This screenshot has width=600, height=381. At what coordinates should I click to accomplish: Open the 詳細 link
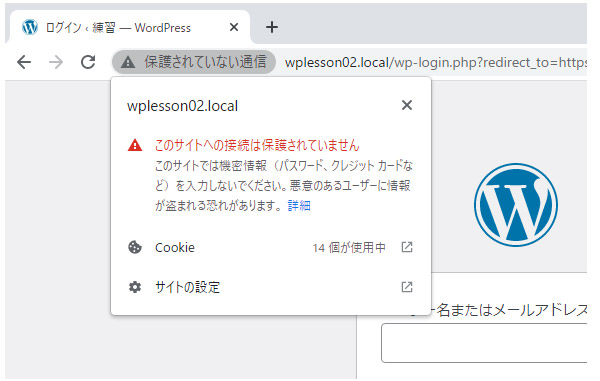299,206
